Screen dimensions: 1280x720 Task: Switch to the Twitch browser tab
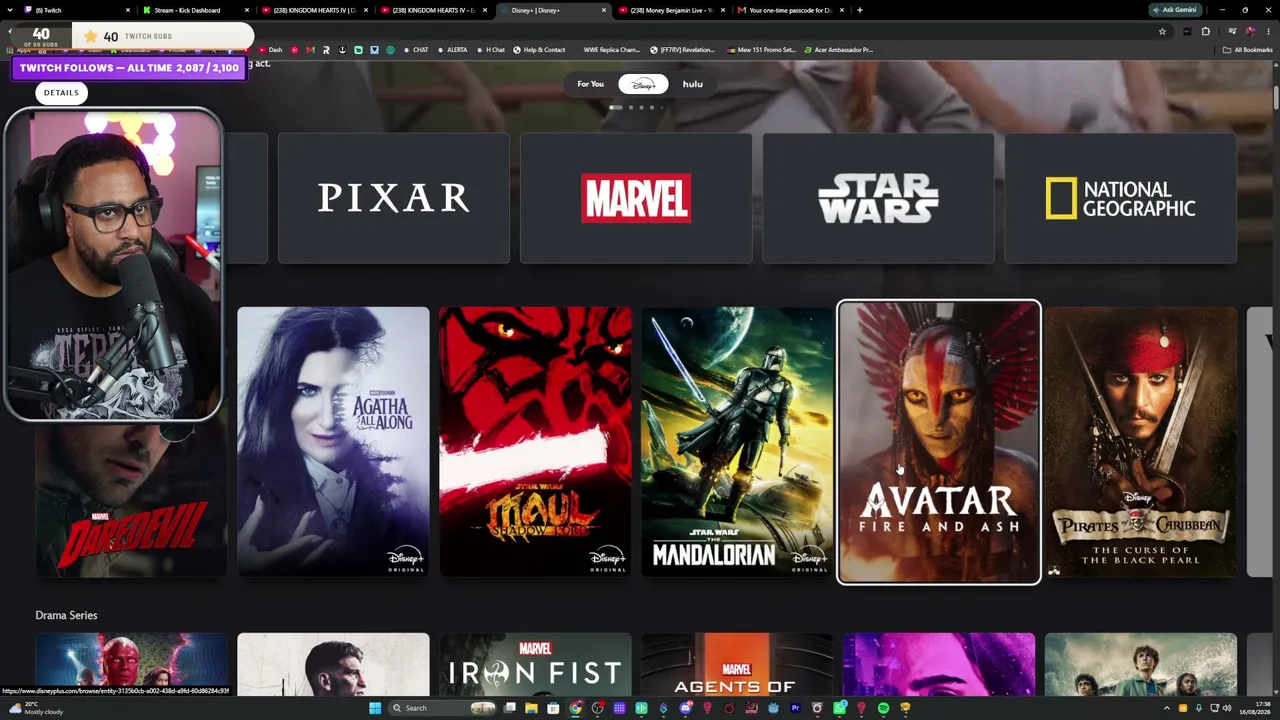[75, 10]
